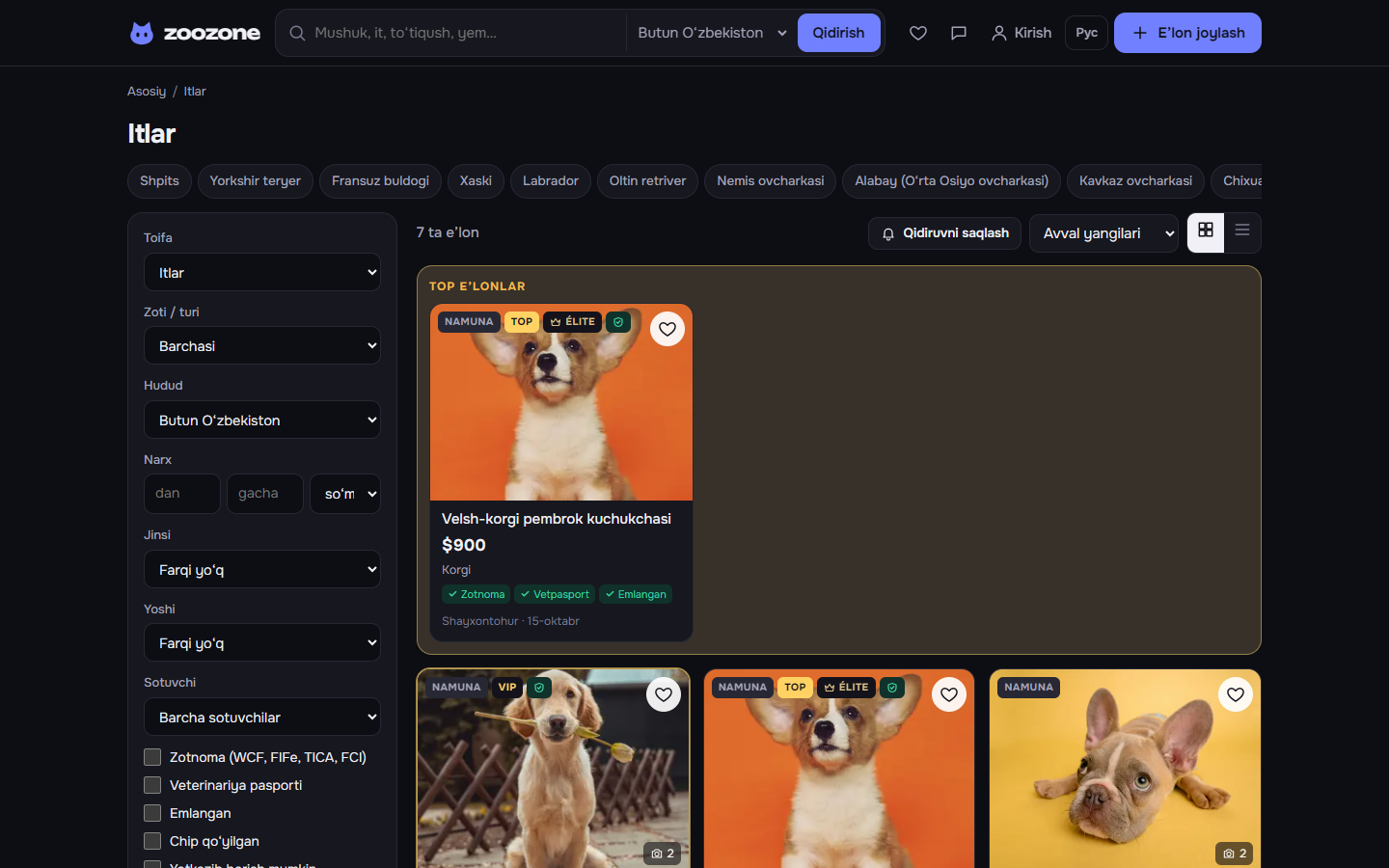The height and width of the screenshot is (868, 1389).
Task: Click the search magnifier icon
Action: coord(297,33)
